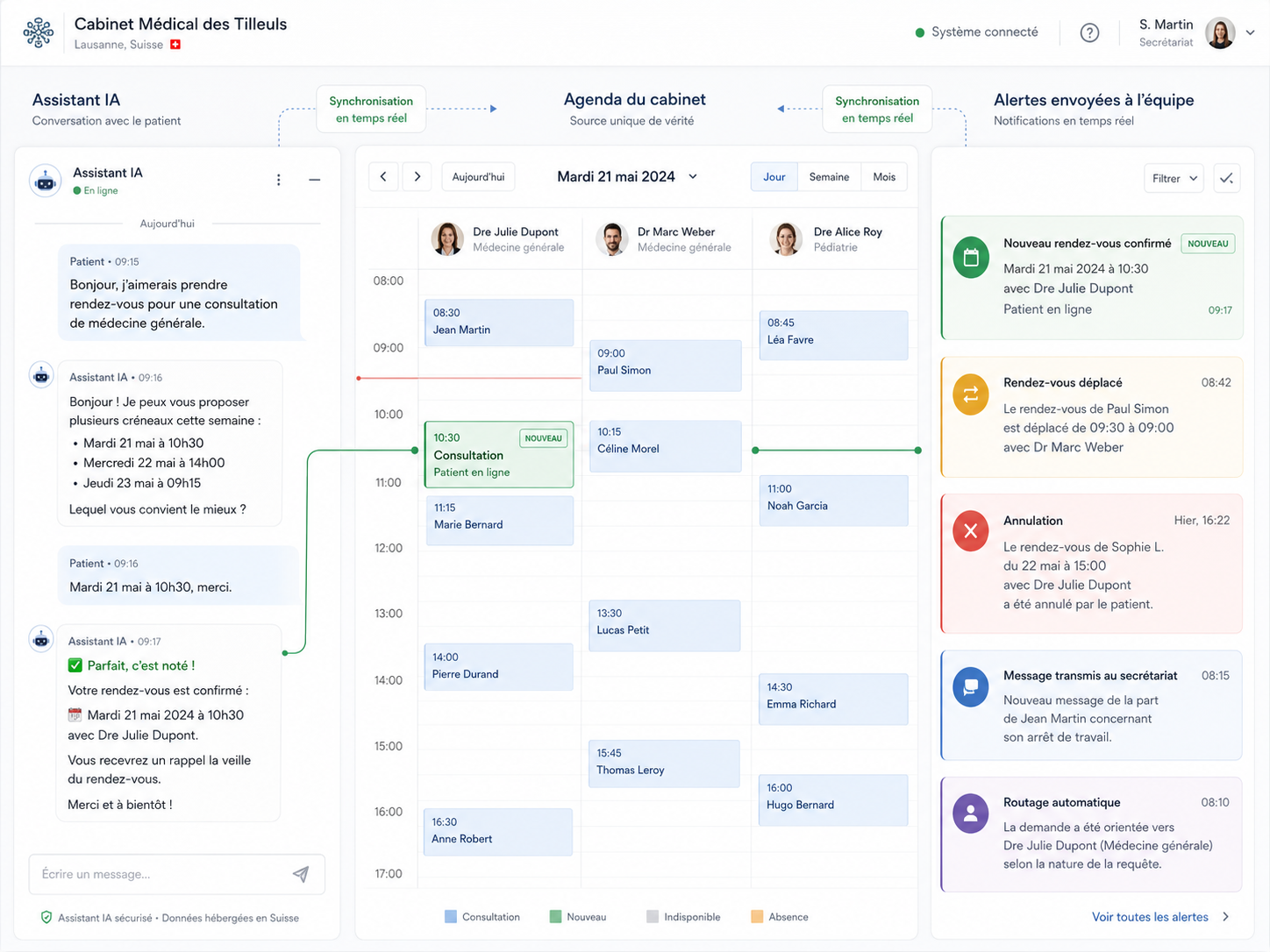Open Céline Morel 10:15 appointment
This screenshot has width=1270, height=952.
[666, 446]
